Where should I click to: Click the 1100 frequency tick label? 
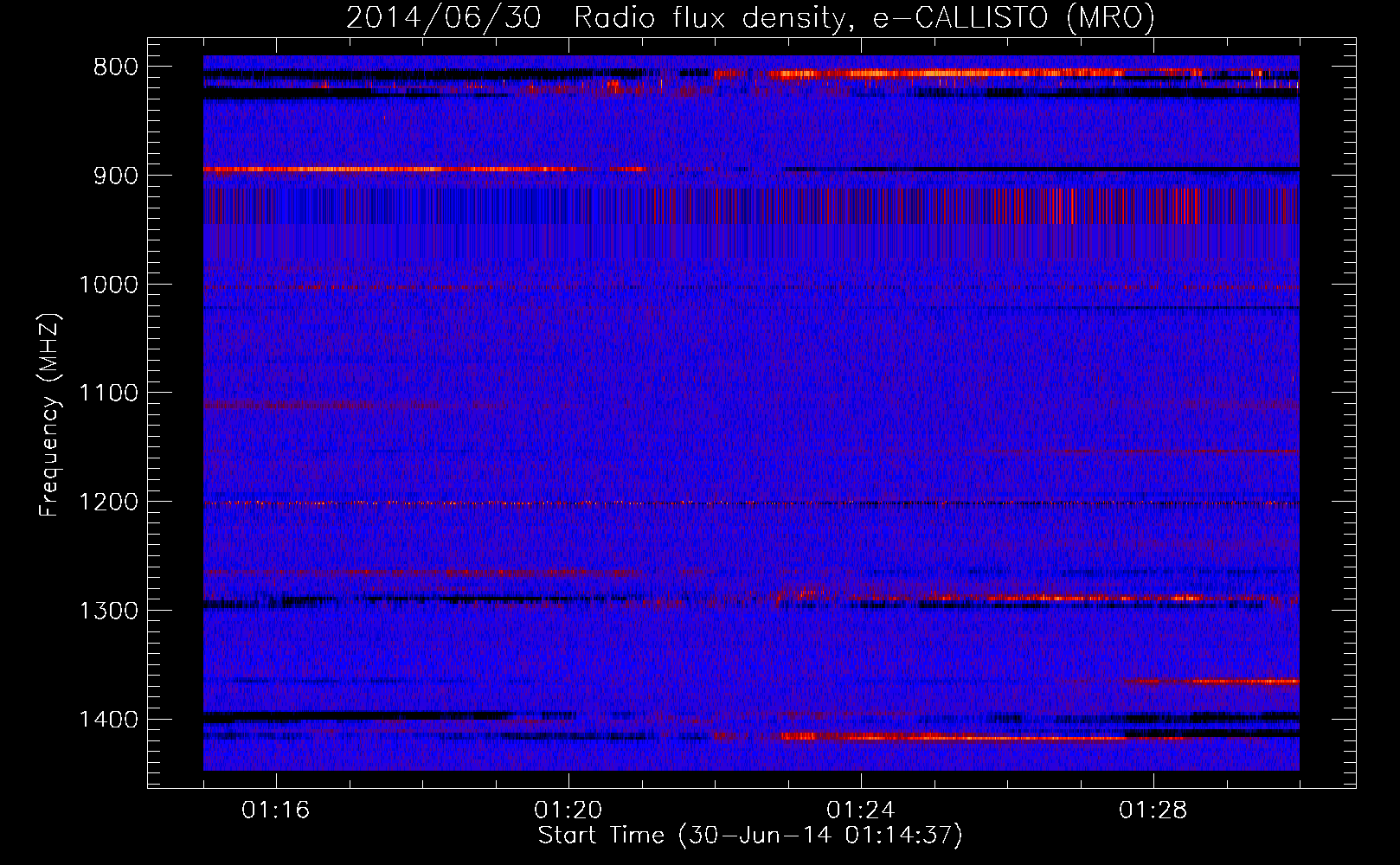pyautogui.click(x=108, y=394)
